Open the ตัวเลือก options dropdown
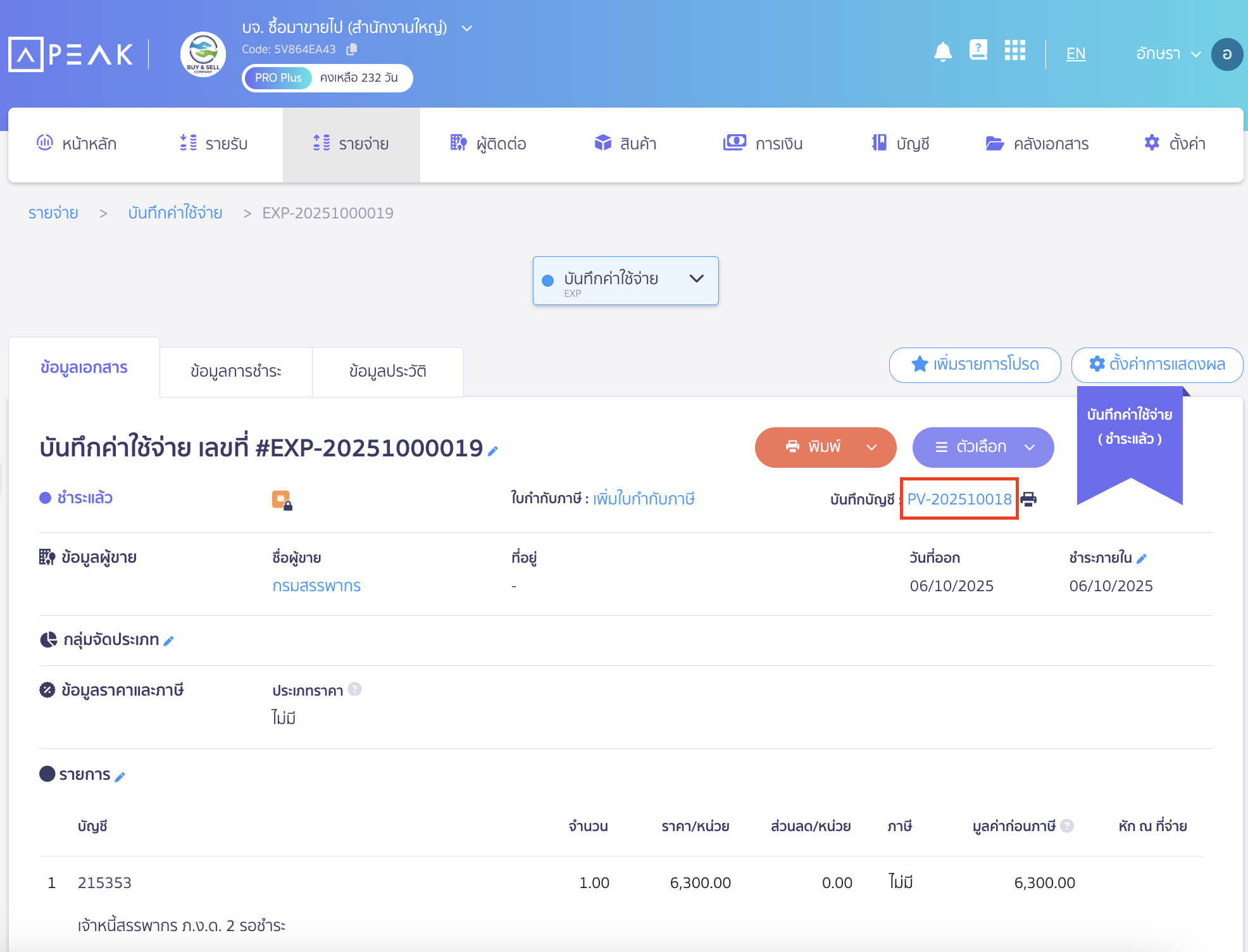This screenshot has height=952, width=1248. [x=982, y=448]
